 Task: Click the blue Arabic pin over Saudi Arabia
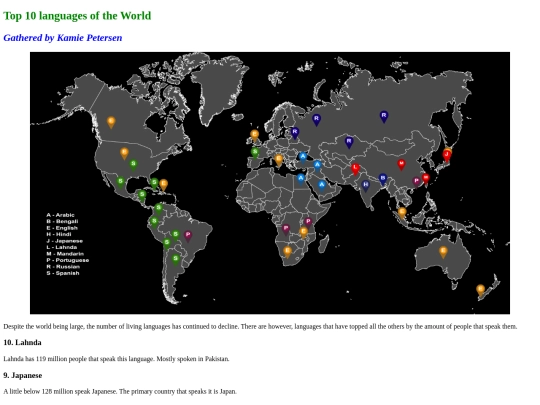click(322, 186)
